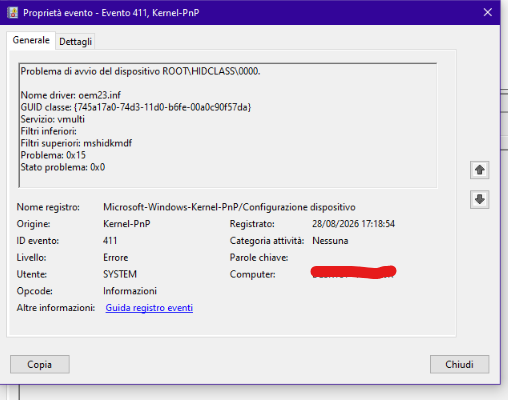
Task: Click the up arrow previous event button
Action: [x=479, y=170]
